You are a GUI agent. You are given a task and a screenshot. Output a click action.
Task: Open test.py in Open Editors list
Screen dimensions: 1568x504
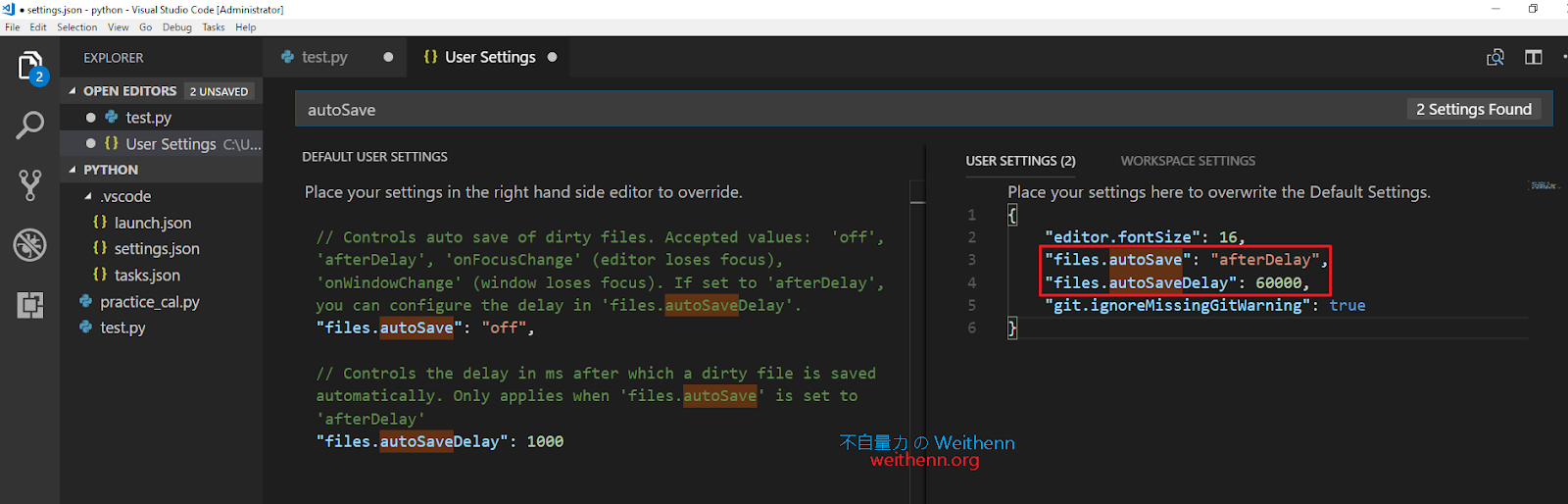[x=162, y=117]
